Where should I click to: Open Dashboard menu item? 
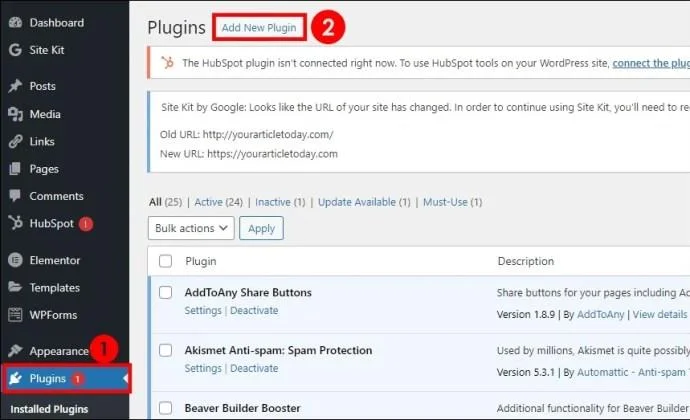click(x=57, y=22)
